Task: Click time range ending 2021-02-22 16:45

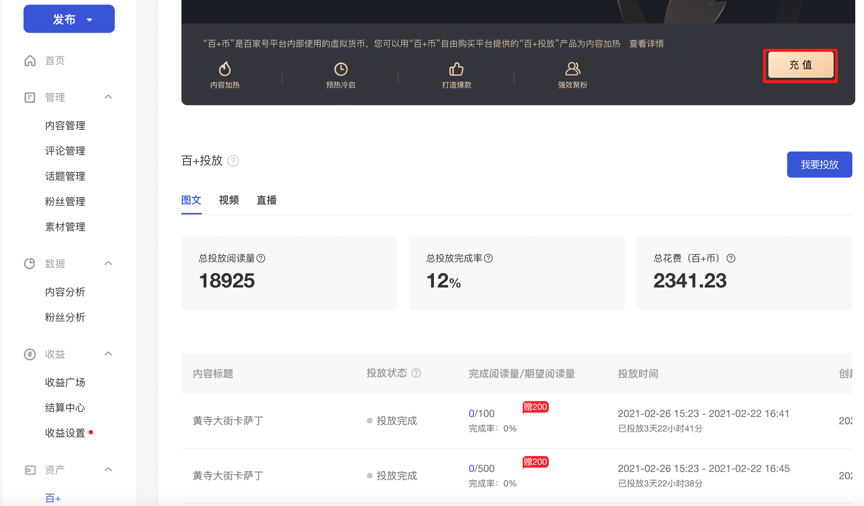Action: pos(703,469)
